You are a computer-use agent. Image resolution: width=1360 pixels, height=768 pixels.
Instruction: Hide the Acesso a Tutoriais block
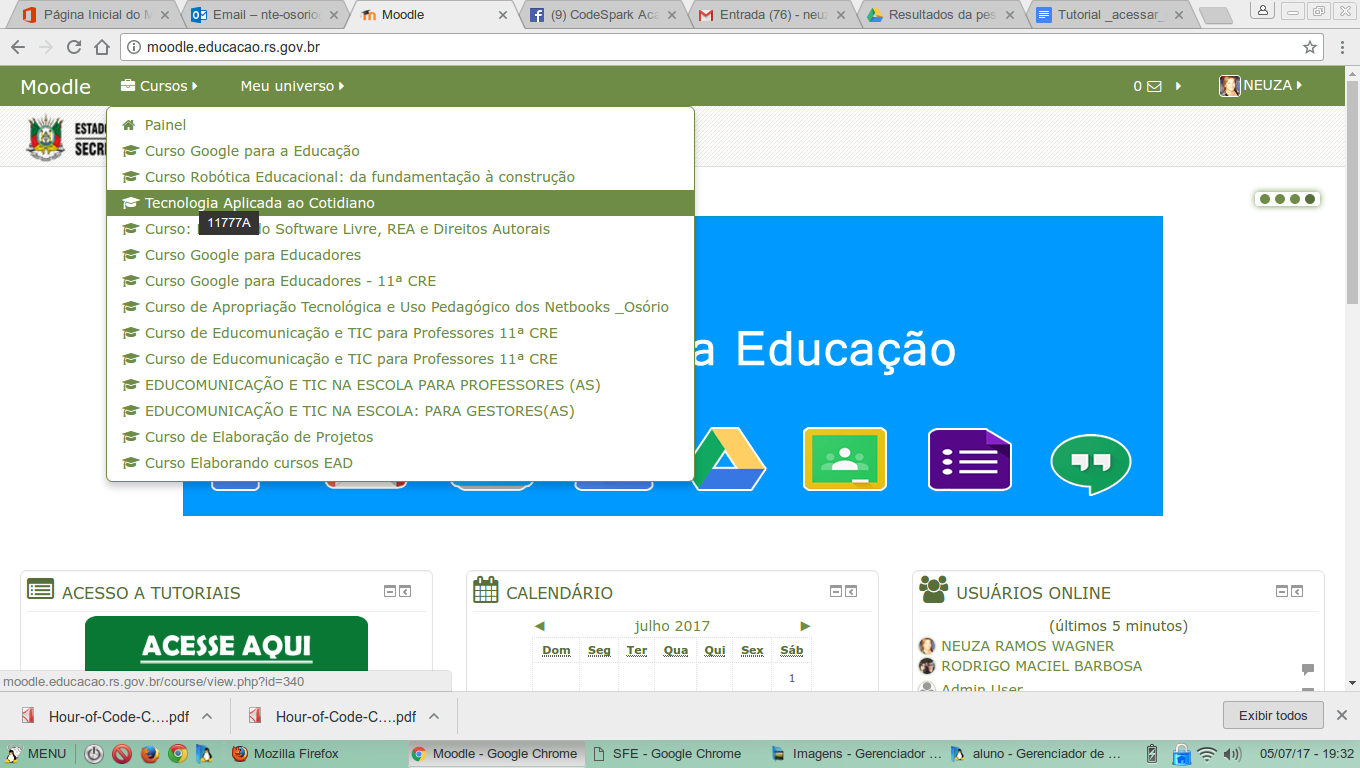coord(390,592)
